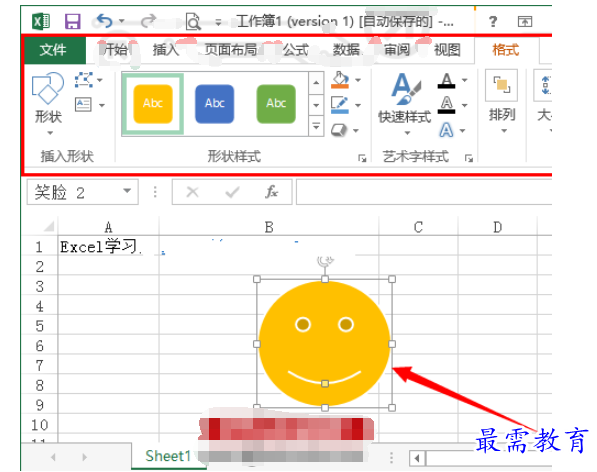
Task: Open the shape effects icon
Action: [338, 130]
